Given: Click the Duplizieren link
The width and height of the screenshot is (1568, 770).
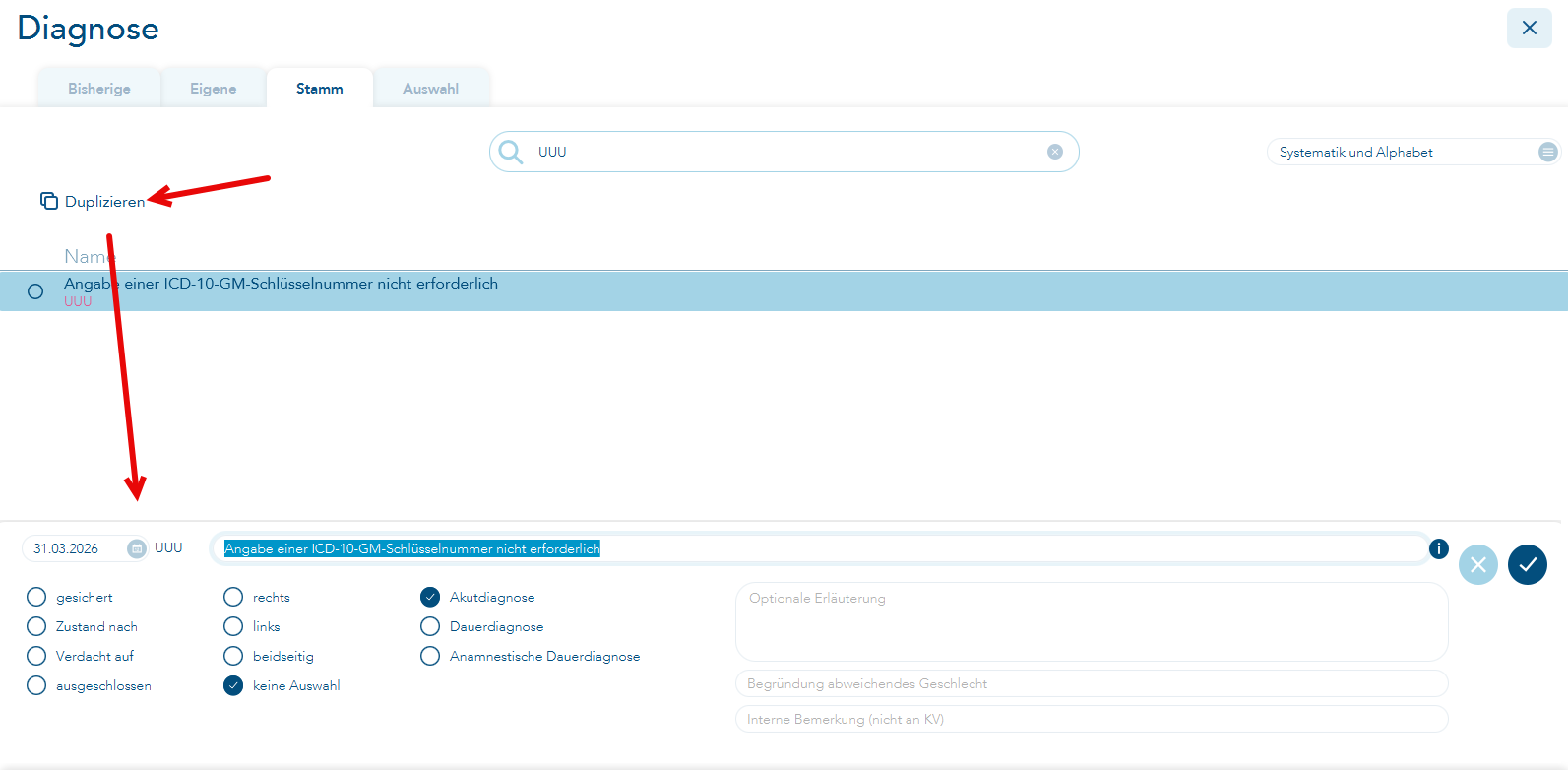Looking at the screenshot, I should click(x=104, y=202).
